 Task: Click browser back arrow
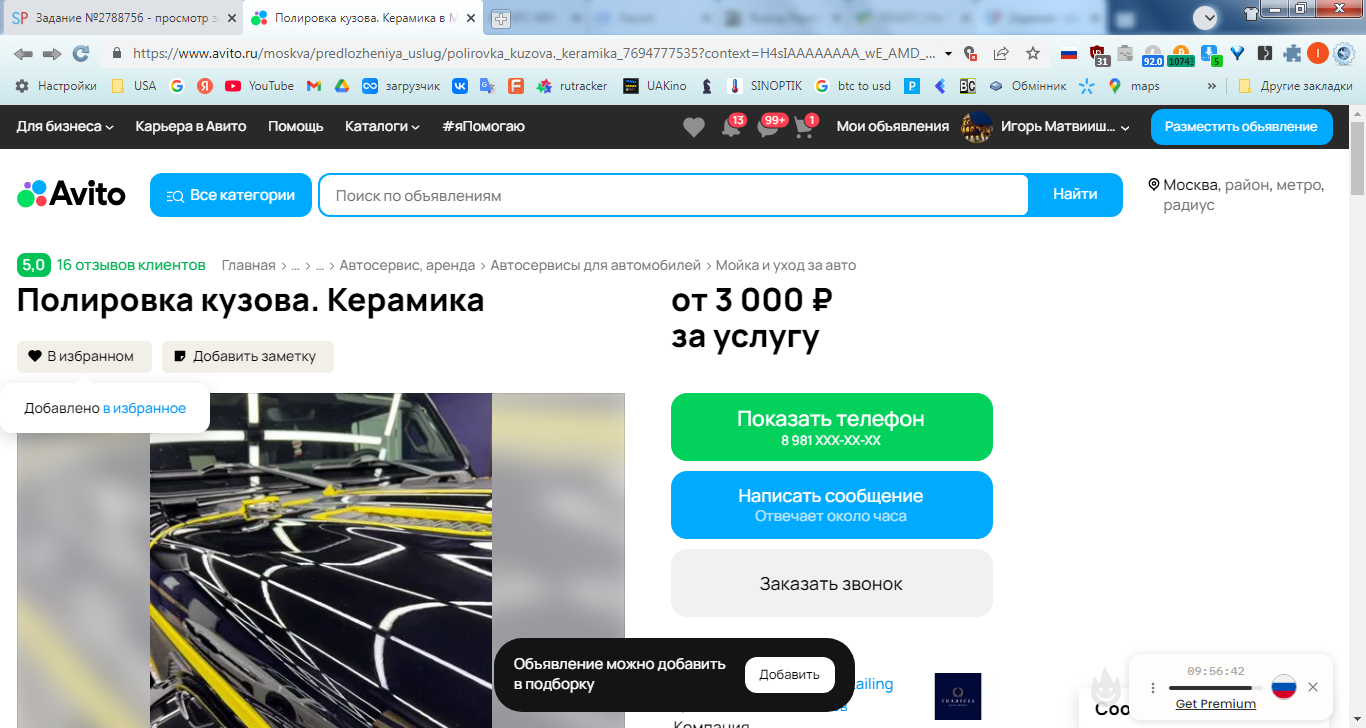pos(23,53)
